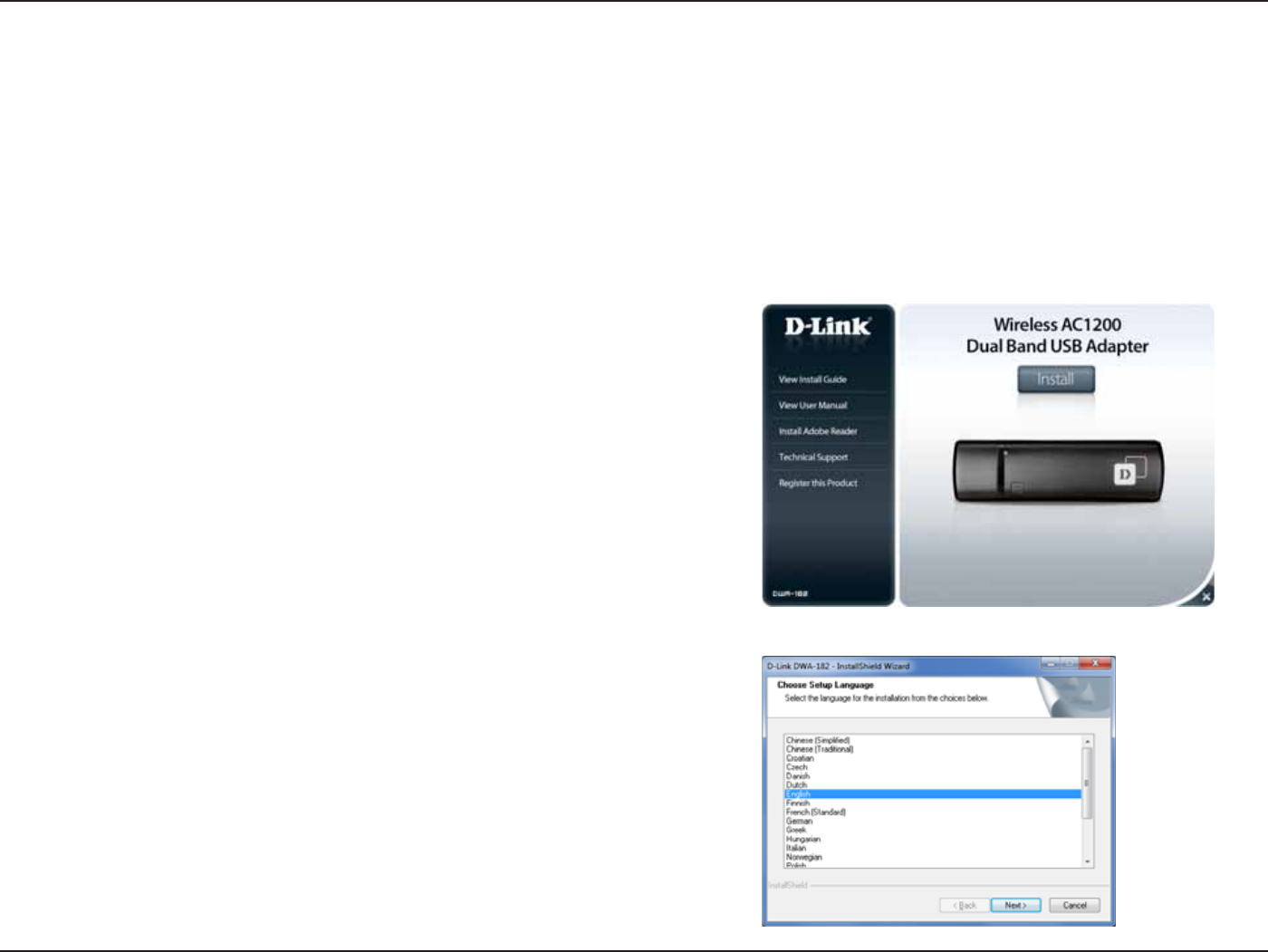
Task: Click the Install button for Wireless AC1200
Action: [x=1055, y=380]
